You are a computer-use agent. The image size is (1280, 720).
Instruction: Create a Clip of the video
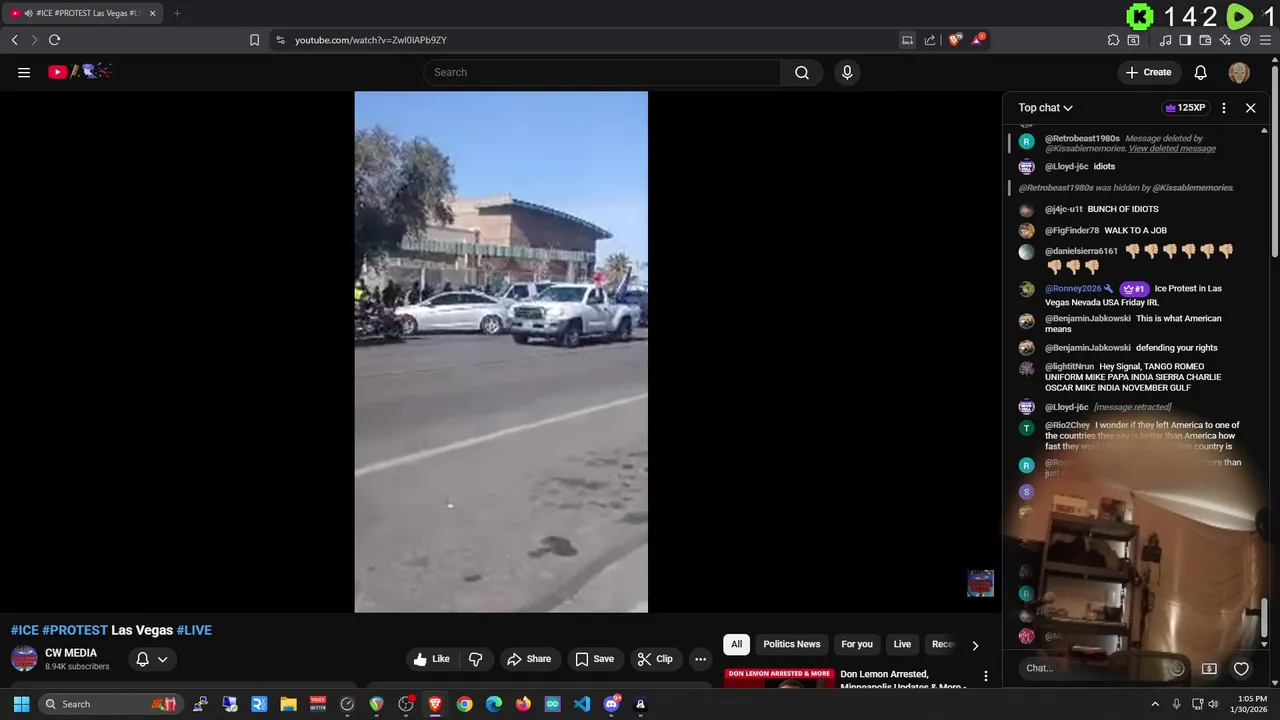tap(655, 659)
